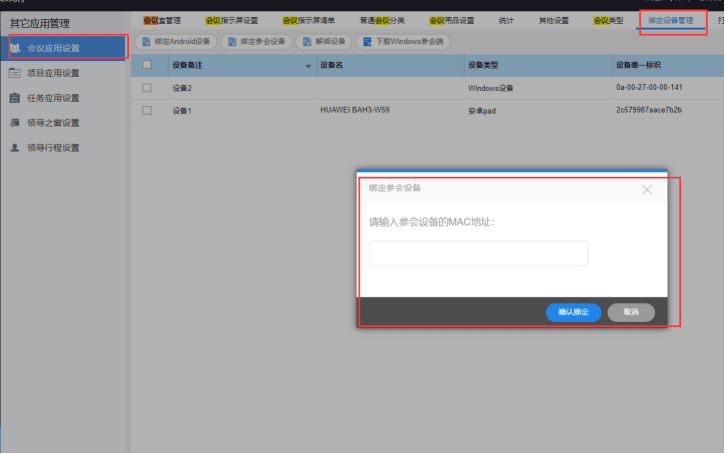Click the 会议应用设置 sidebar icon
This screenshot has width=725, height=454.
15,48
